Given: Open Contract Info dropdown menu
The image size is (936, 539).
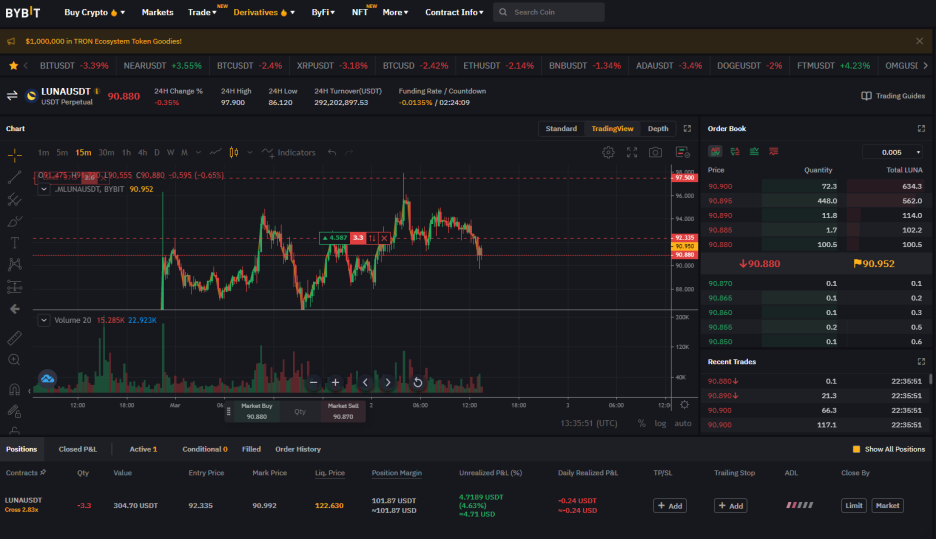Looking at the screenshot, I should (x=454, y=12).
